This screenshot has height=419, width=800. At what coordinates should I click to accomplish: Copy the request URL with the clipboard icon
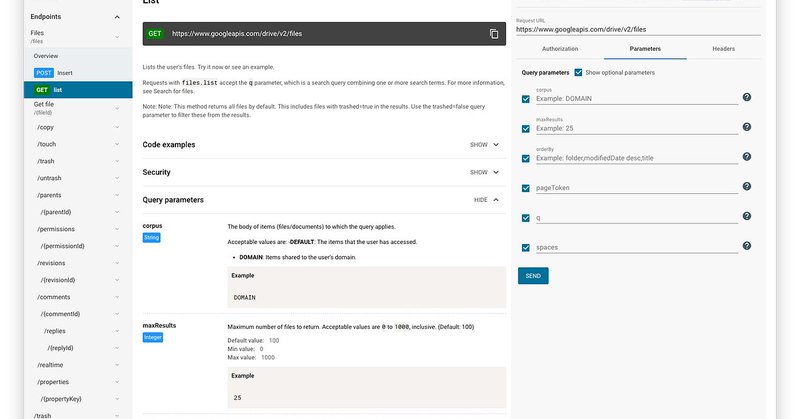click(x=494, y=34)
